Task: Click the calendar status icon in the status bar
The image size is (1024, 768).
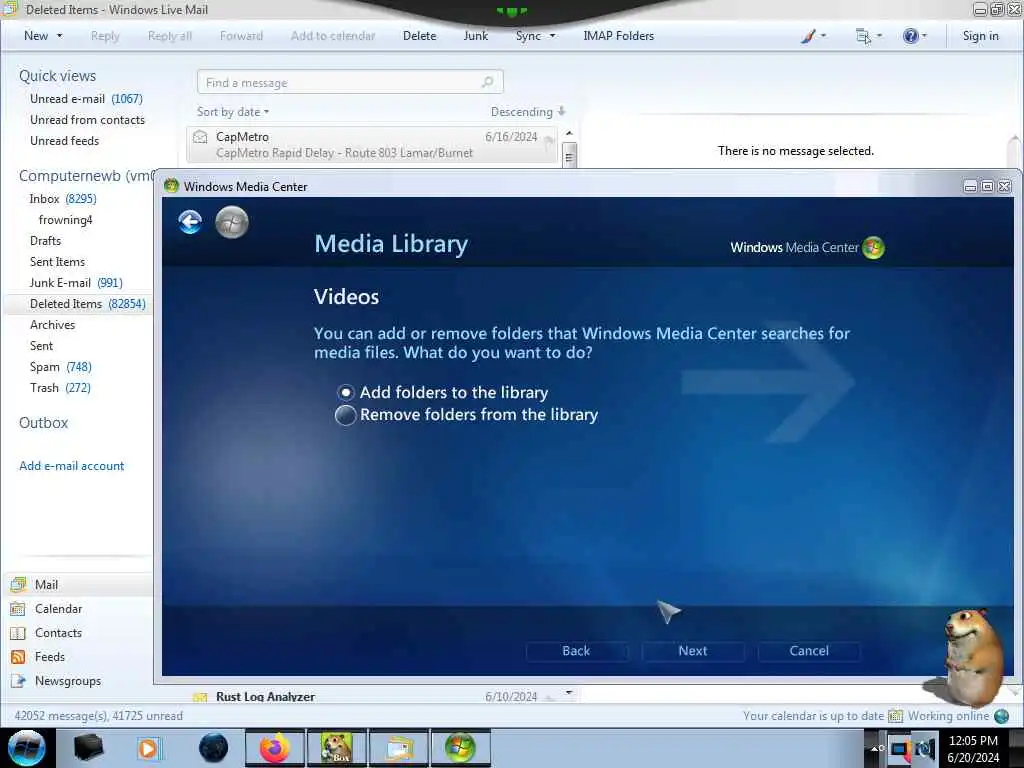Action: [895, 716]
